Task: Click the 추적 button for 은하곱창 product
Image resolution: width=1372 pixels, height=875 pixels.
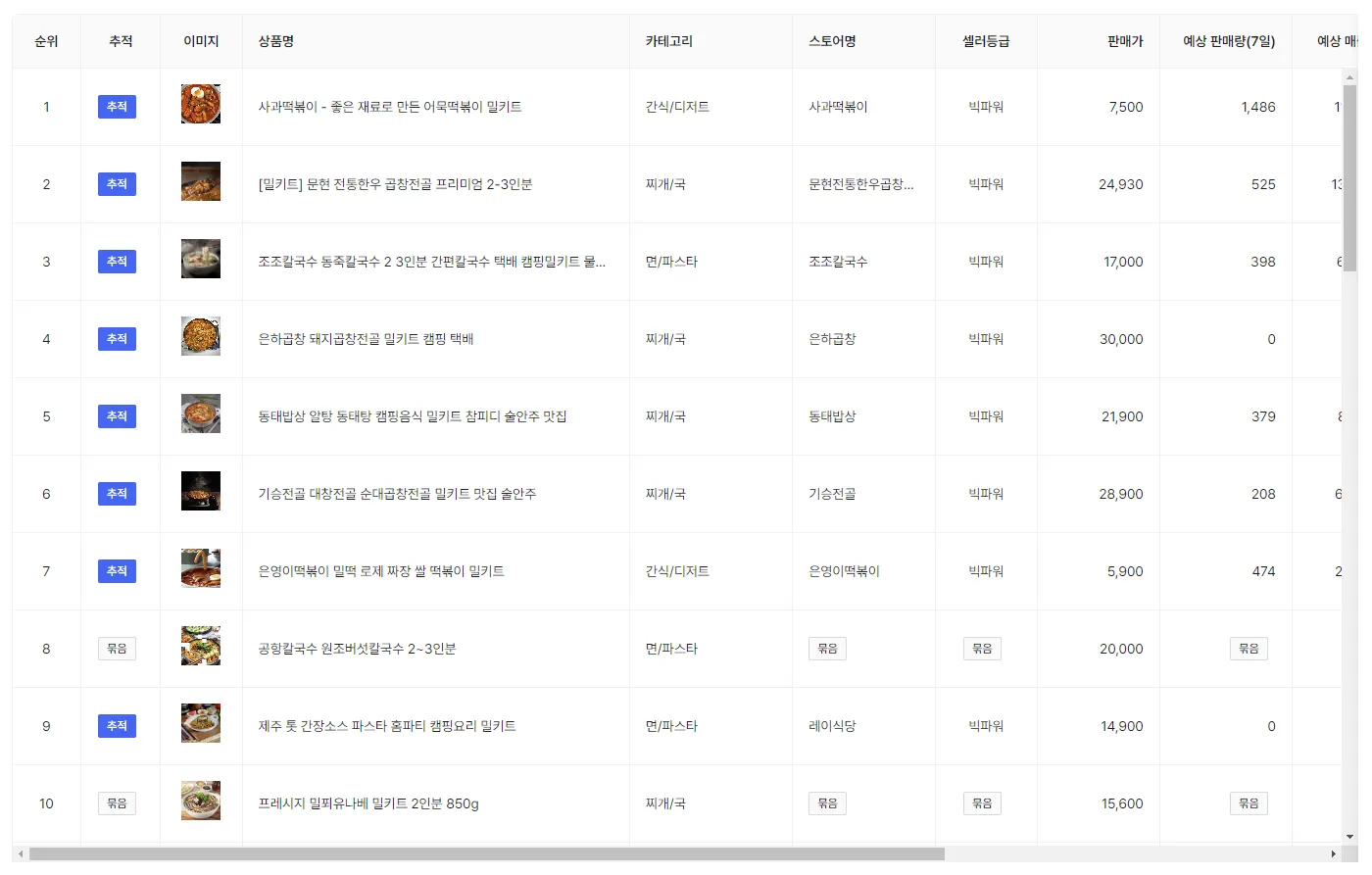Action: [117, 339]
